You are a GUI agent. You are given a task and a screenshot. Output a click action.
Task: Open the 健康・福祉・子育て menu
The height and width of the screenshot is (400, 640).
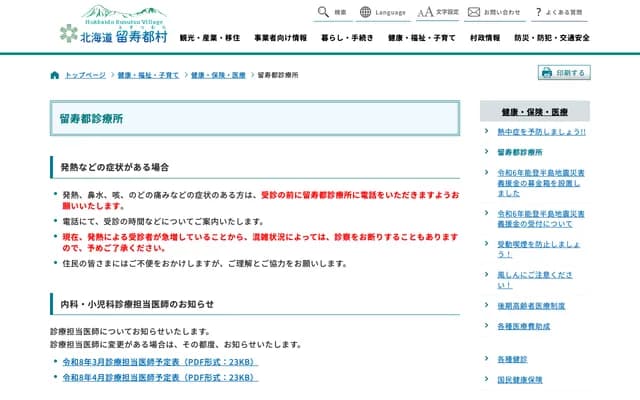tap(422, 38)
